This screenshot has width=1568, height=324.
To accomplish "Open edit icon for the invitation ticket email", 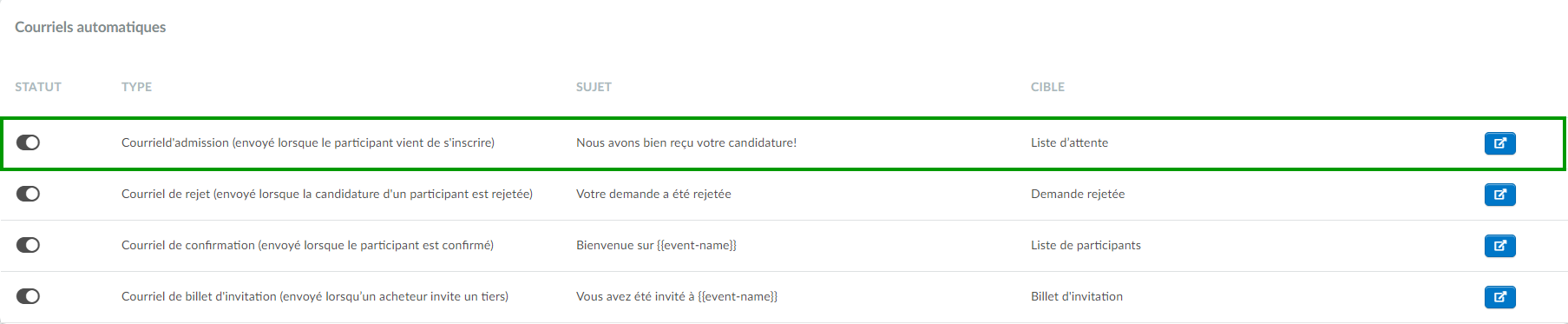I will pyautogui.click(x=1499, y=297).
